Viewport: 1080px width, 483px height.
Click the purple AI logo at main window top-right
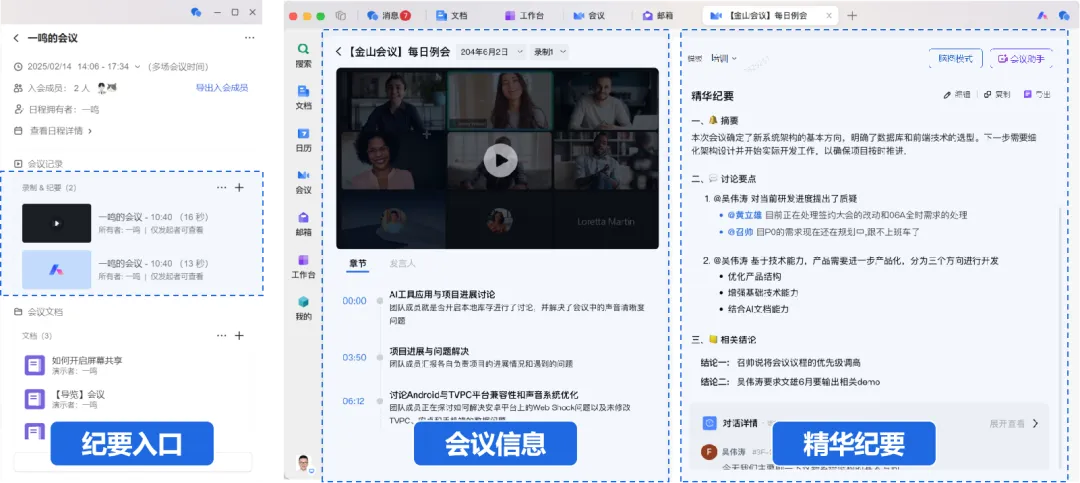click(x=1043, y=15)
